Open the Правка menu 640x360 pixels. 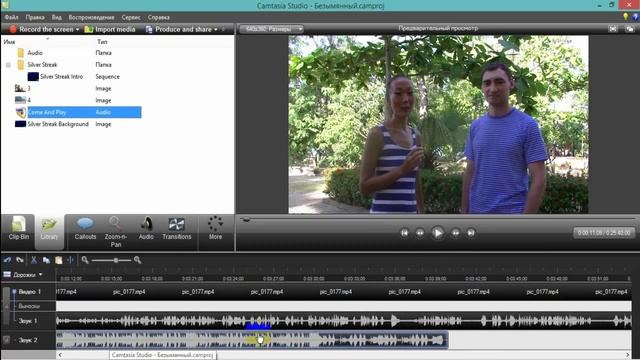(35, 17)
